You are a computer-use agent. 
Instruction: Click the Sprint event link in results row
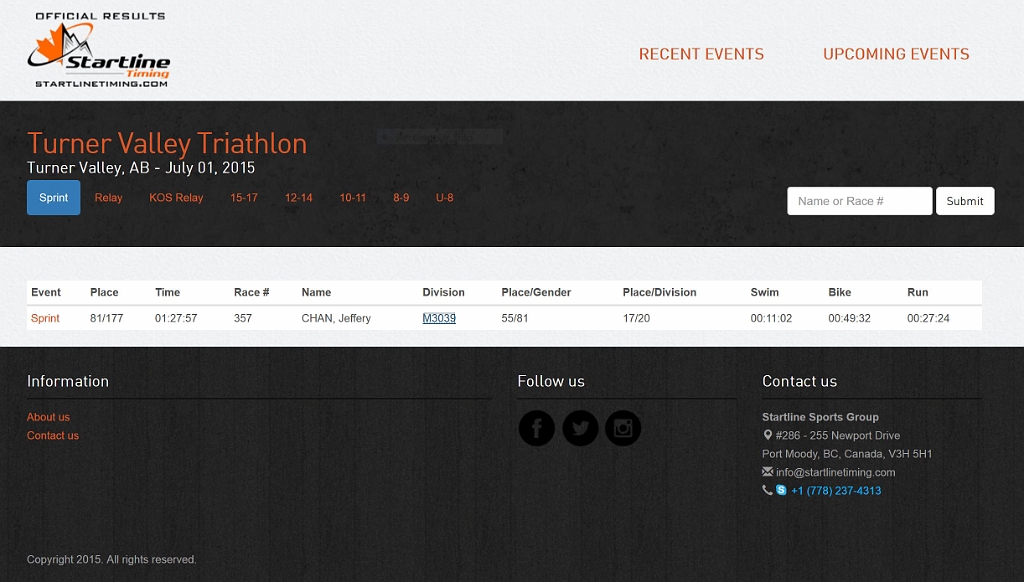pyautogui.click(x=45, y=318)
